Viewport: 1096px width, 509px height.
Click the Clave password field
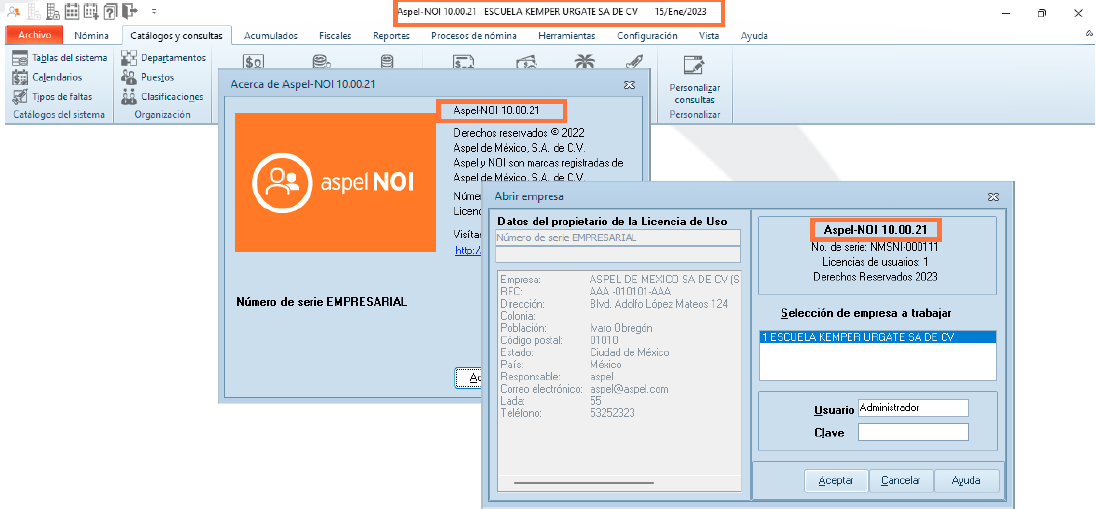[913, 432]
